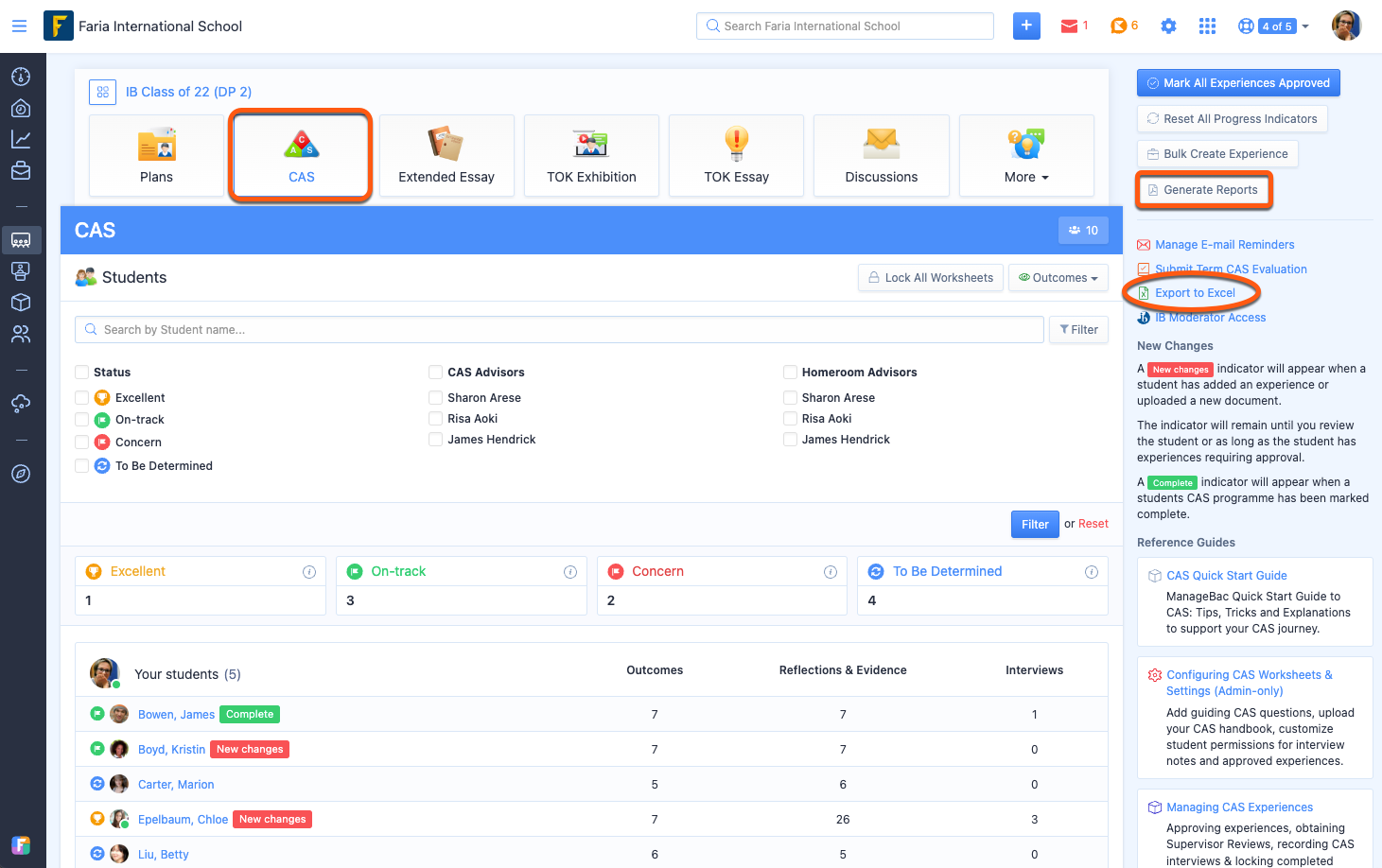Click Generate Reports button
The height and width of the screenshot is (868, 1382).
[x=1202, y=190]
